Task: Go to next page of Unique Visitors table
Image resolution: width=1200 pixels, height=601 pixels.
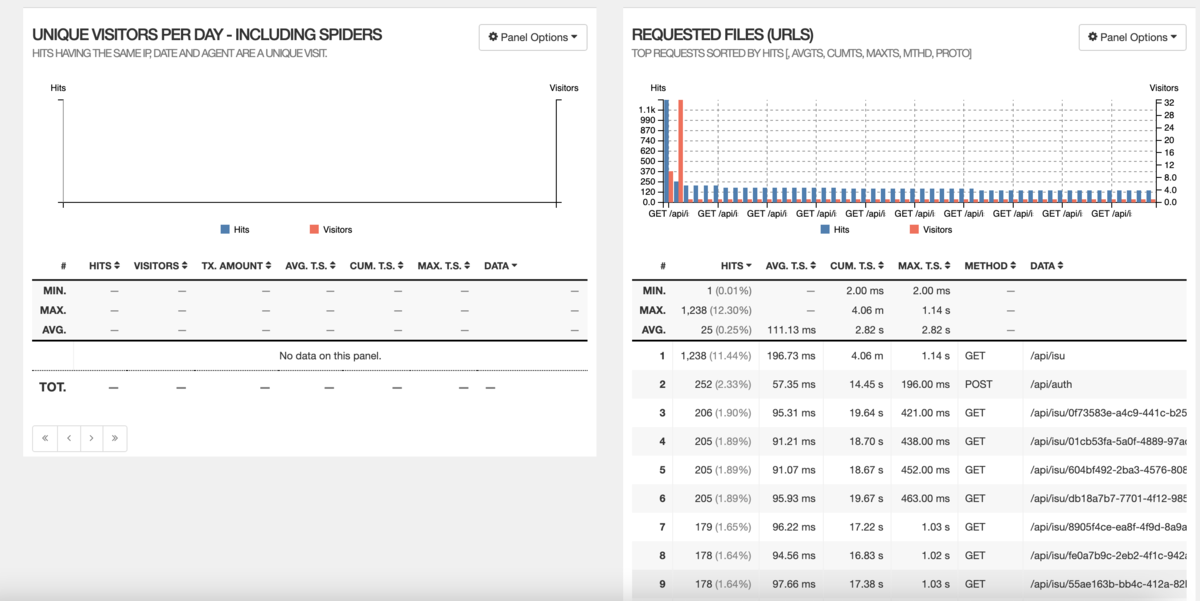Action: coord(91,438)
